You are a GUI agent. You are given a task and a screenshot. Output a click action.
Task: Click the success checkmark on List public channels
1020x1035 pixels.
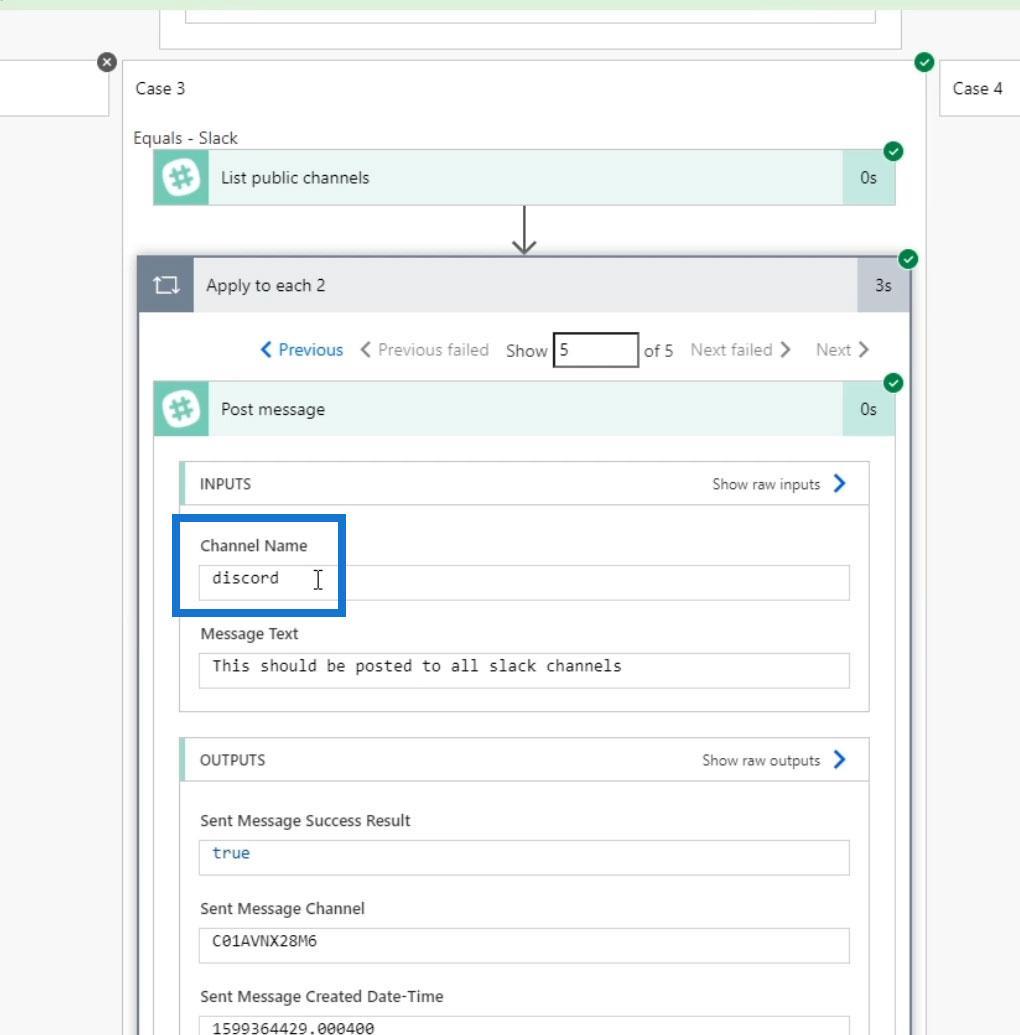point(893,151)
